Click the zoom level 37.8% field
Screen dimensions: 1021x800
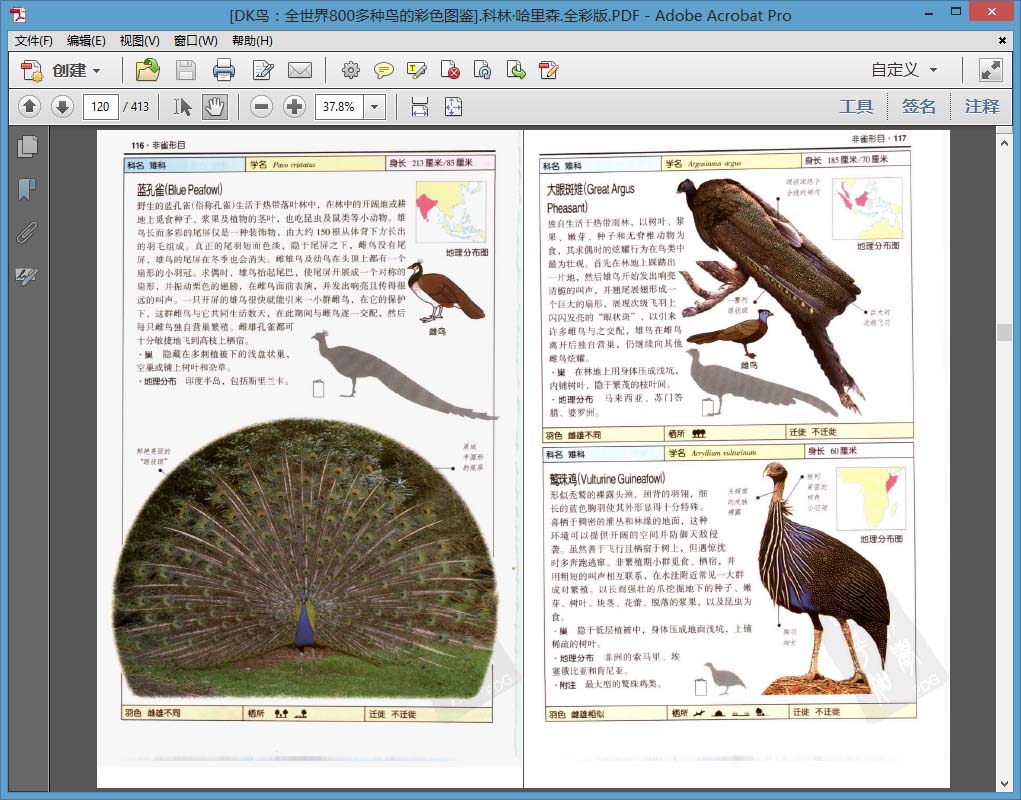(x=340, y=106)
